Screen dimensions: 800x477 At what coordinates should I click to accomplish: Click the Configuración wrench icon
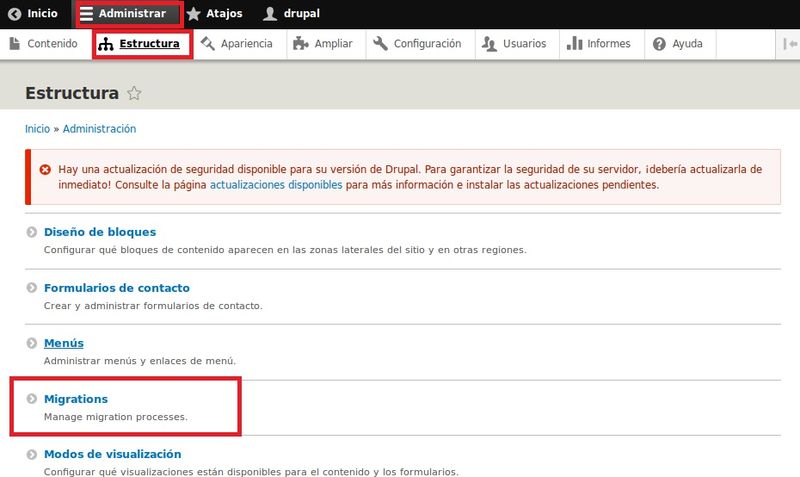[380, 43]
